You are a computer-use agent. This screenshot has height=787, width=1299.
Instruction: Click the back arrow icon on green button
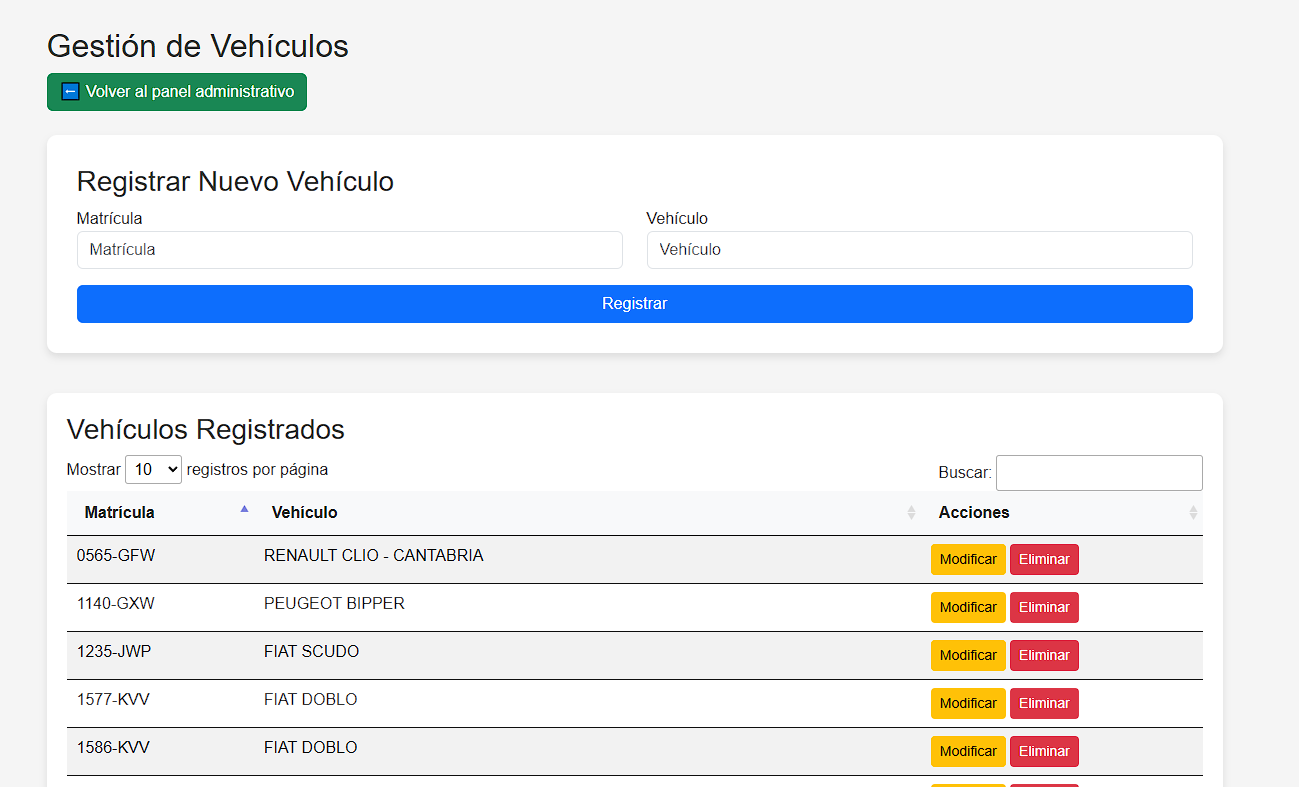tap(70, 92)
